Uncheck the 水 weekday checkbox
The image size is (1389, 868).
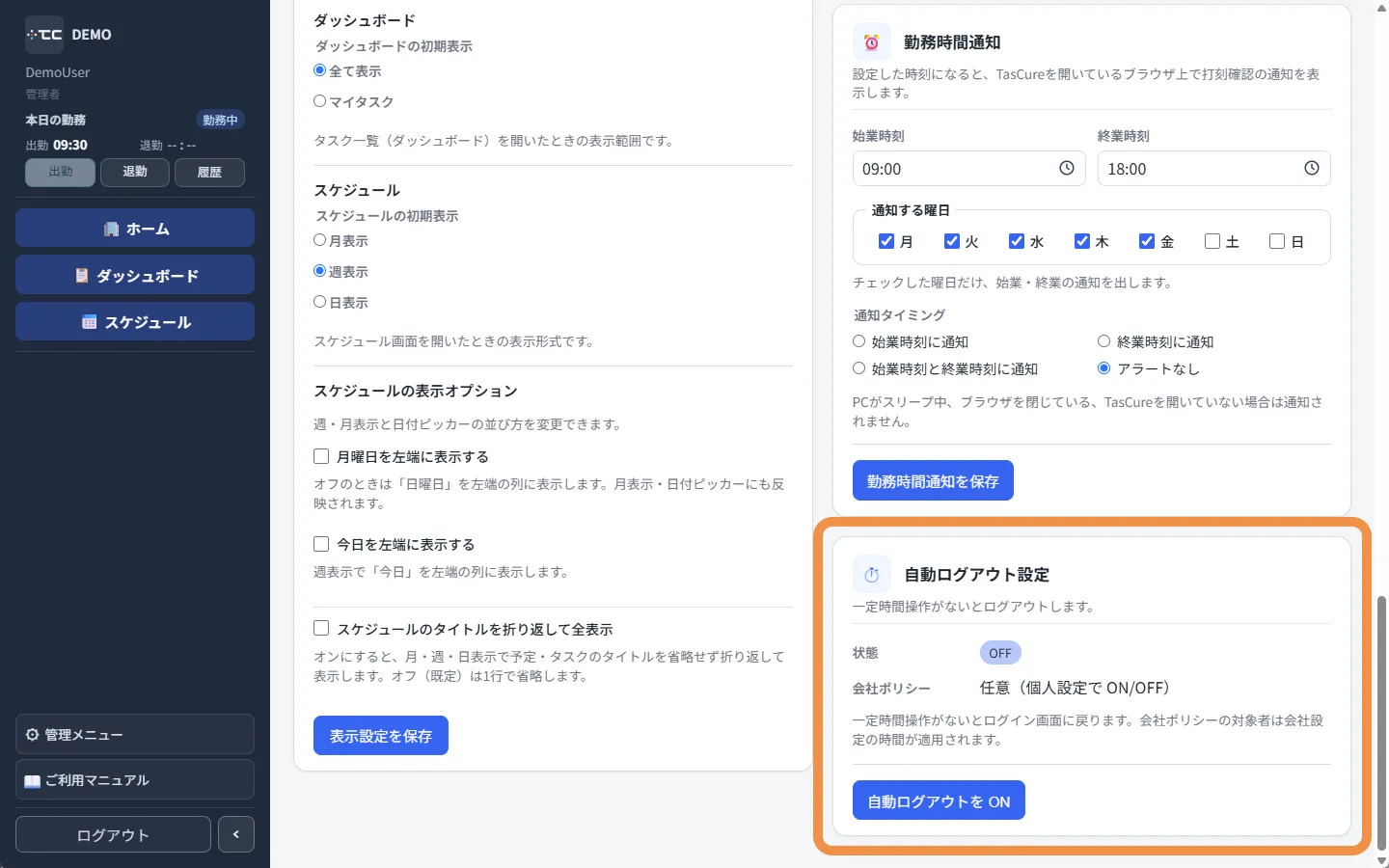pos(1017,241)
